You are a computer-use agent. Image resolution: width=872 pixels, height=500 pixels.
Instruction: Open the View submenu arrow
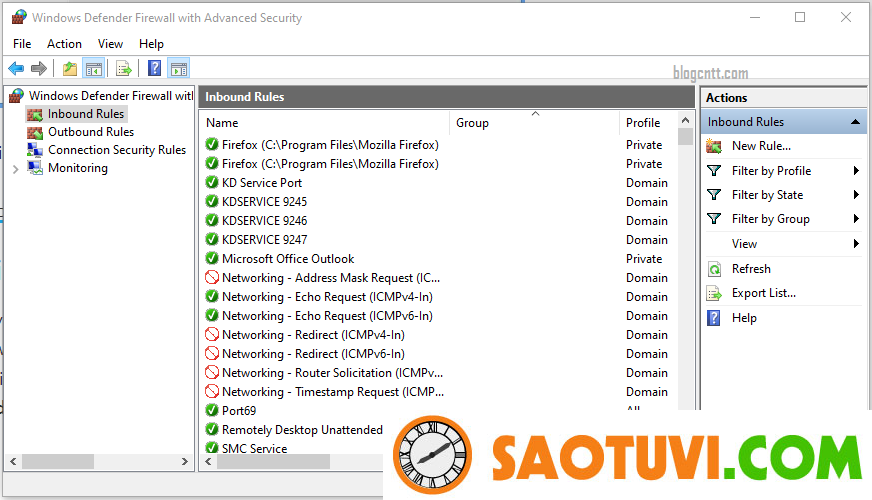856,244
